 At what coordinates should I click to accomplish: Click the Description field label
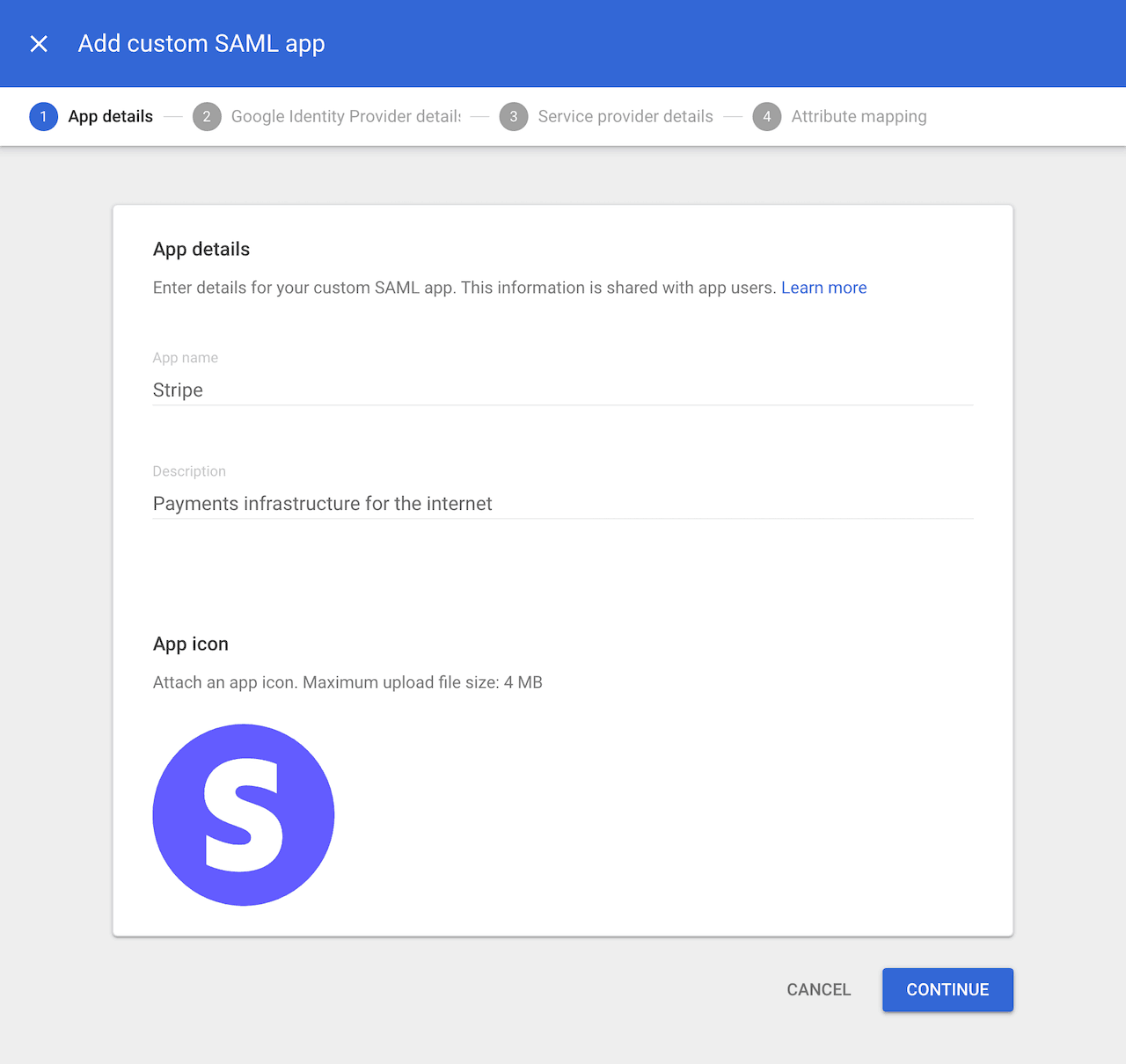(189, 471)
